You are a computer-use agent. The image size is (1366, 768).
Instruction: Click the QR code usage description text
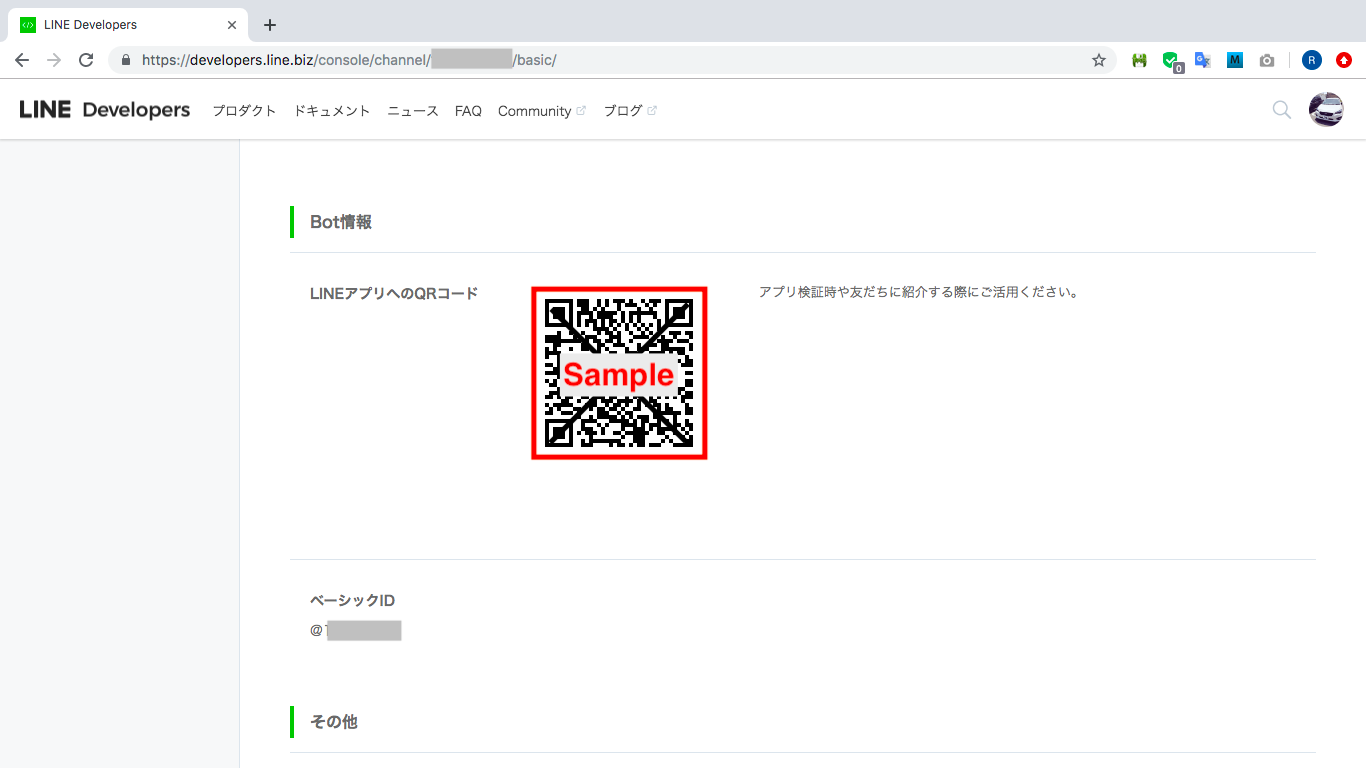pos(918,293)
